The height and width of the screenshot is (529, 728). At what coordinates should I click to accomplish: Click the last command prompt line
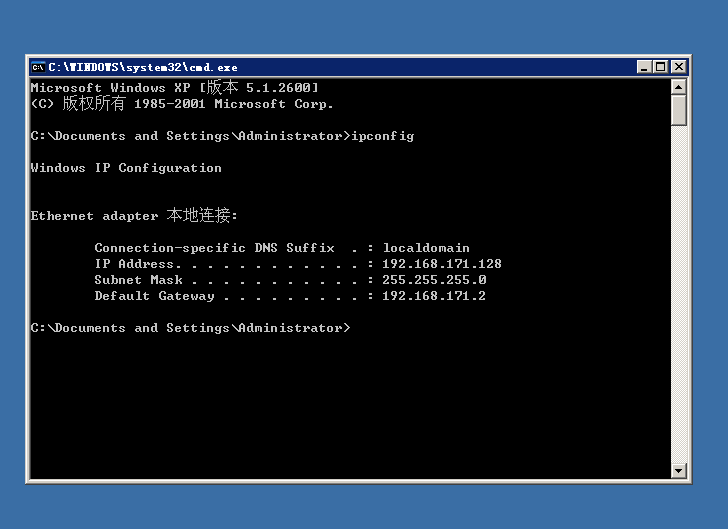point(190,328)
